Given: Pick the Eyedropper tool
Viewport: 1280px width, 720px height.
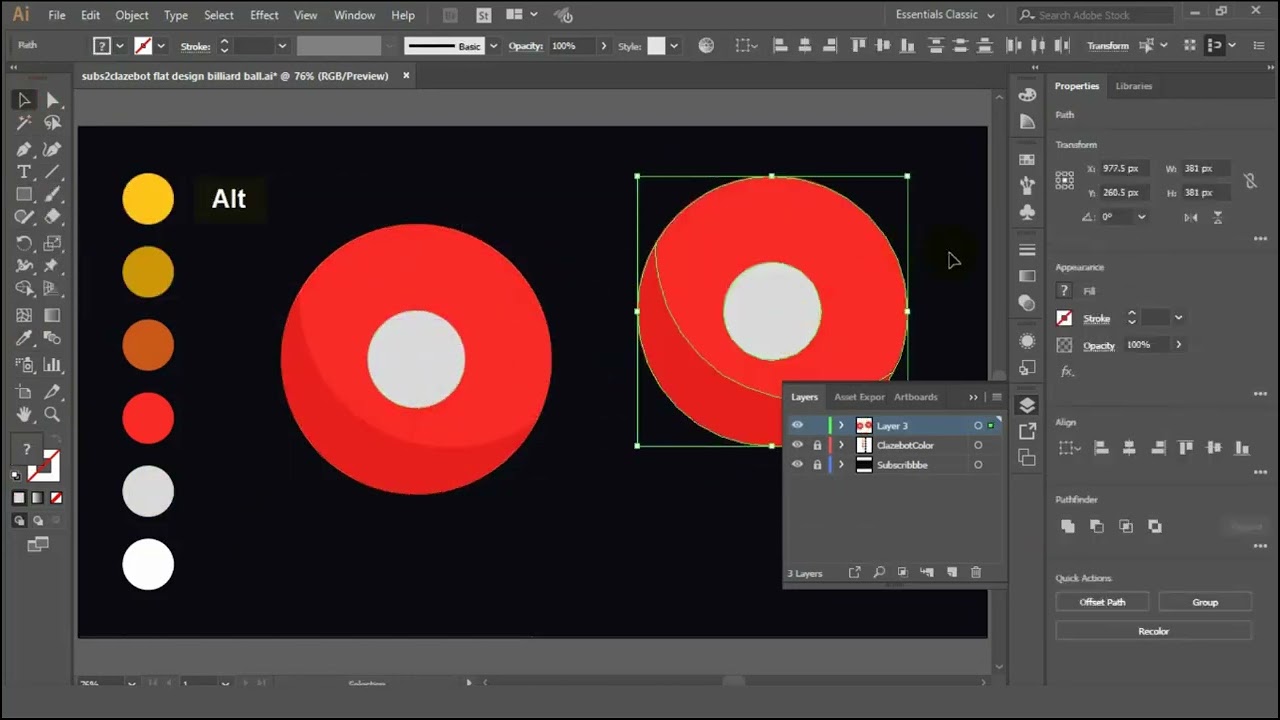Looking at the screenshot, I should pos(24,339).
